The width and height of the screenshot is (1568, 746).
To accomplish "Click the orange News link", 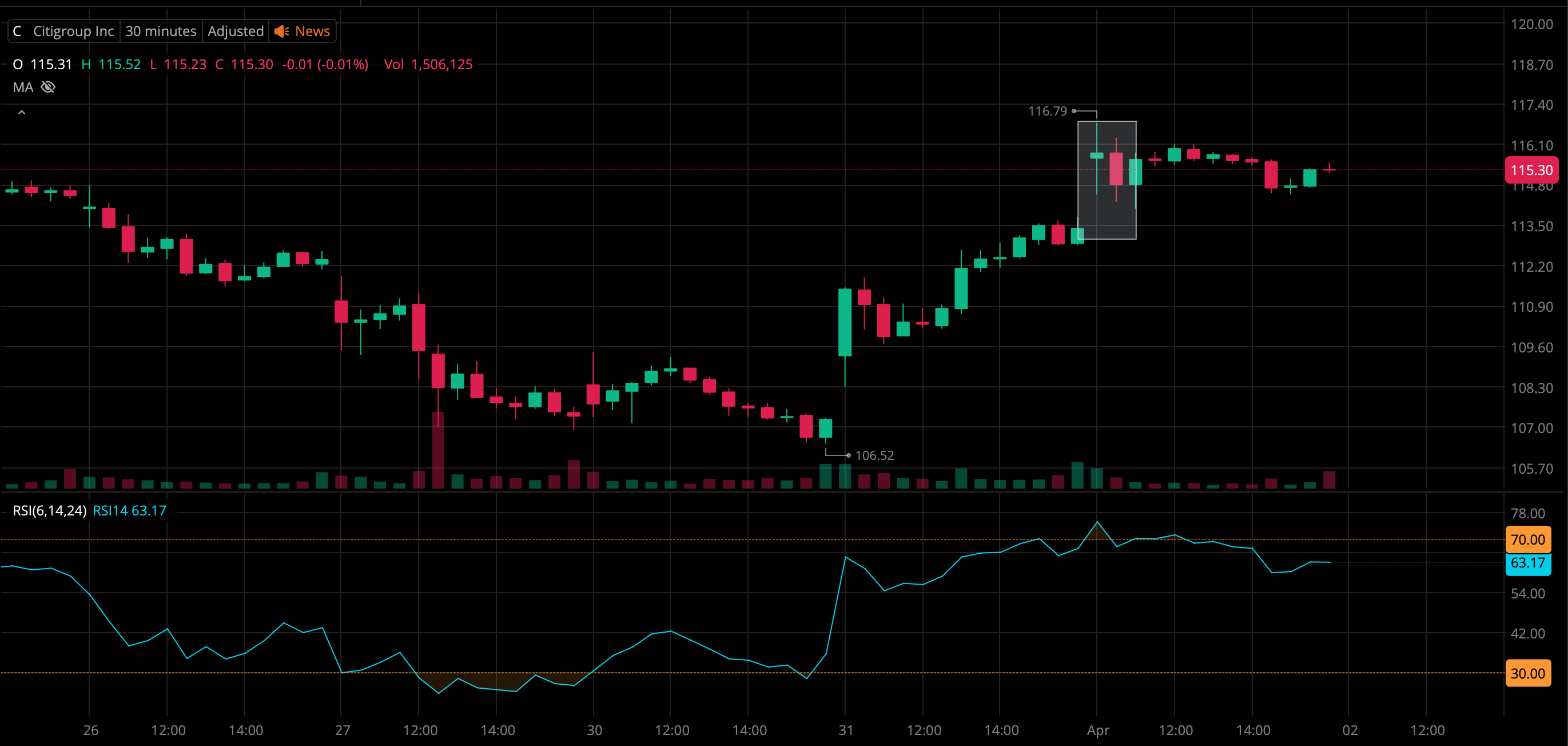I will (x=312, y=31).
